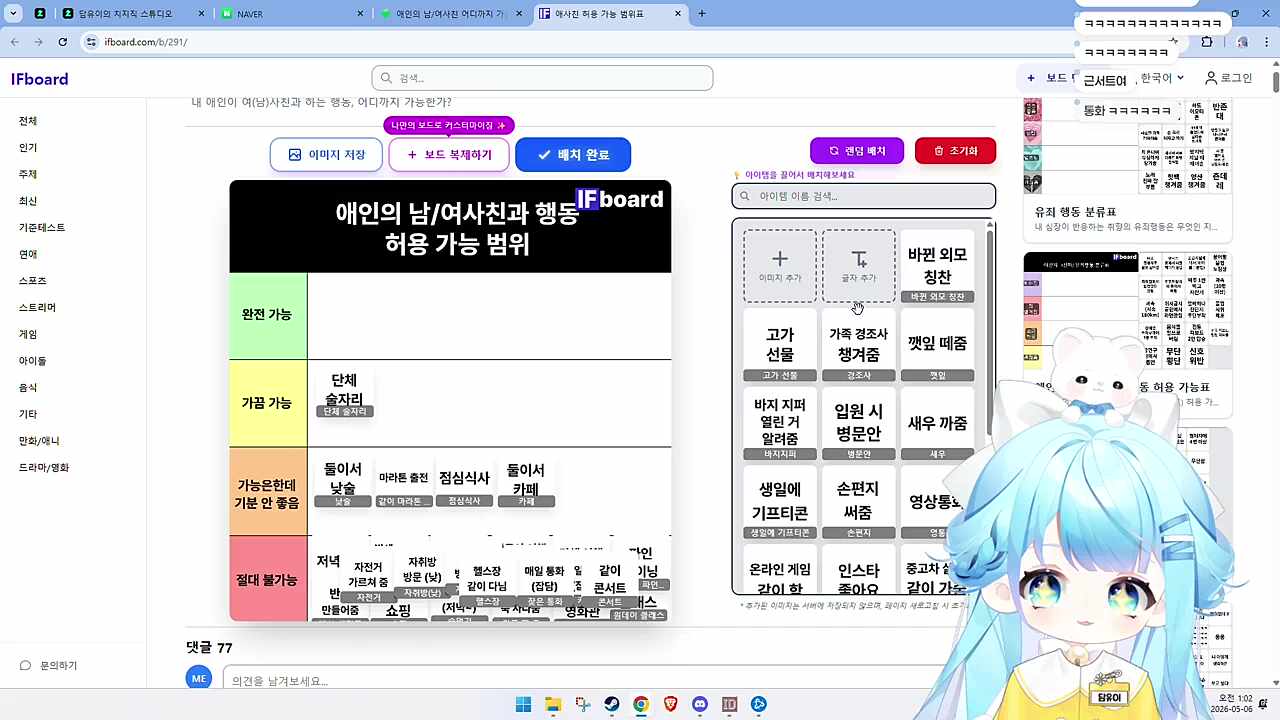This screenshot has height=720, width=1280.
Task: Open the Windows Start menu
Action: pos(523,704)
